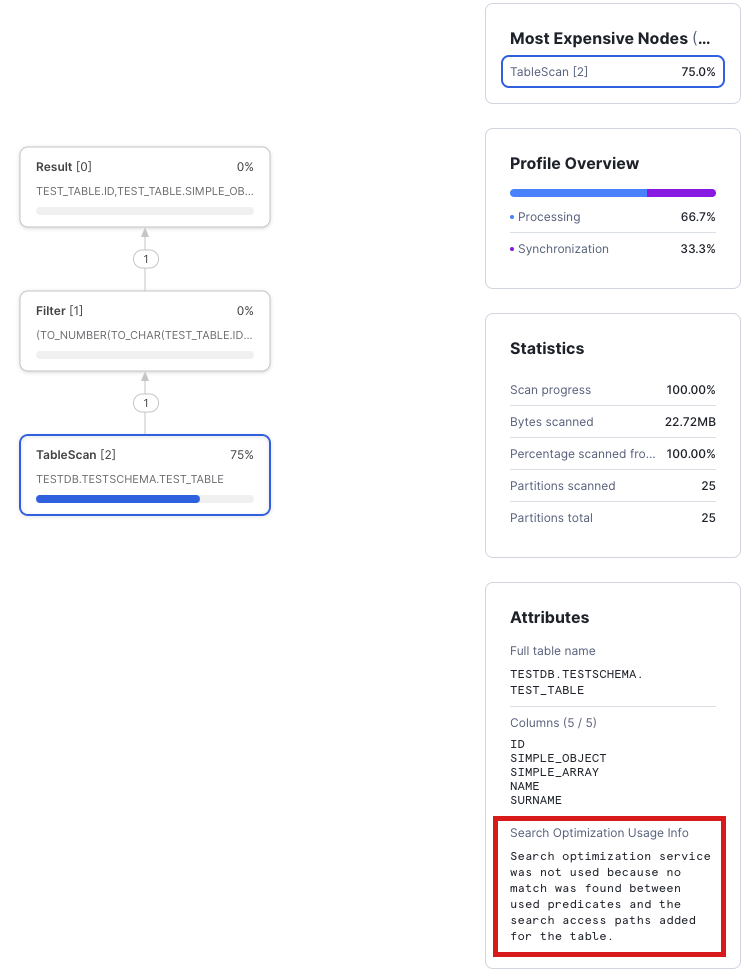Click the TableScan node's blue progress bar
Image resolution: width=747 pixels, height=977 pixels.
pos(118,498)
